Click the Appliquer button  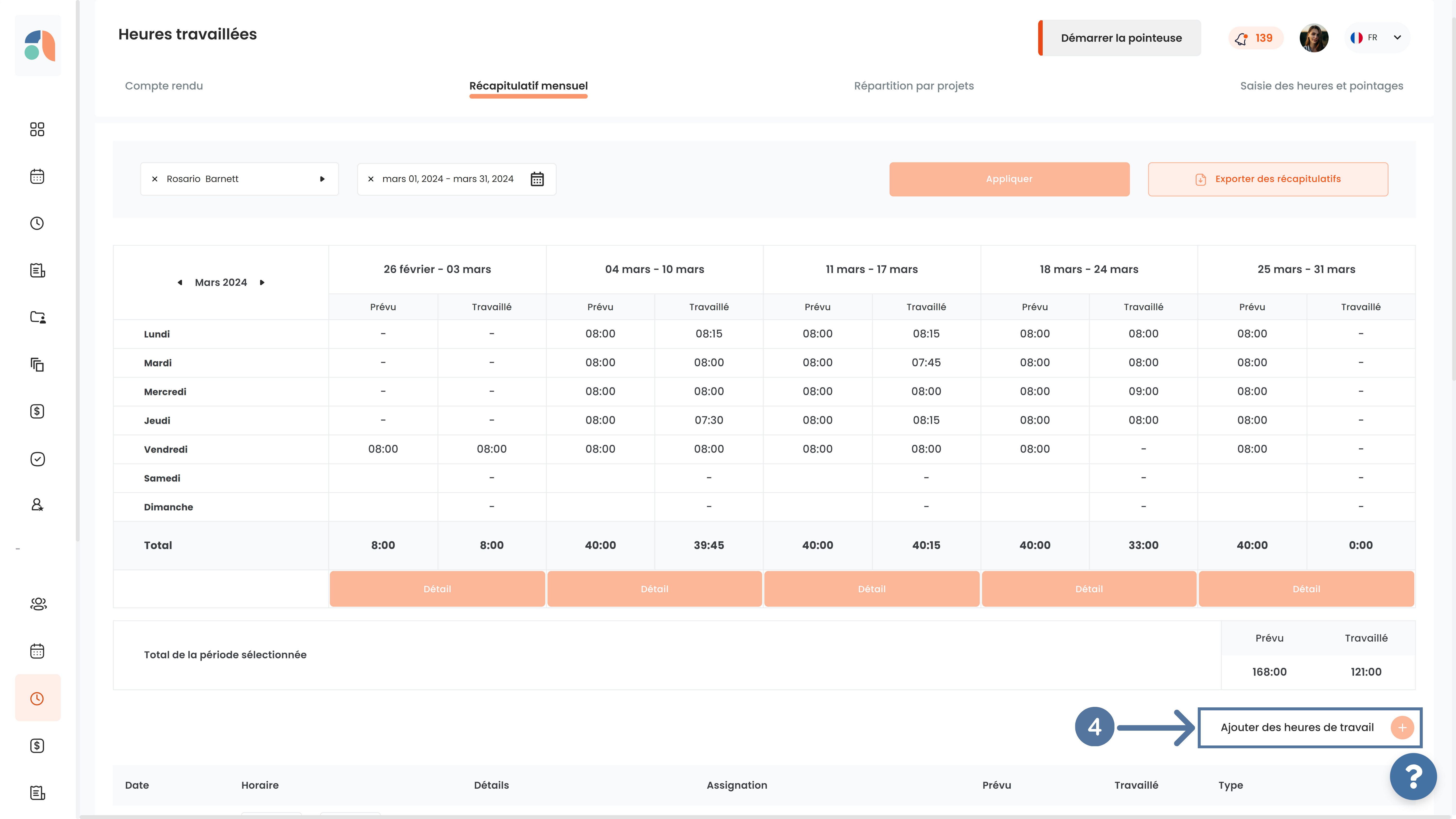1009,179
